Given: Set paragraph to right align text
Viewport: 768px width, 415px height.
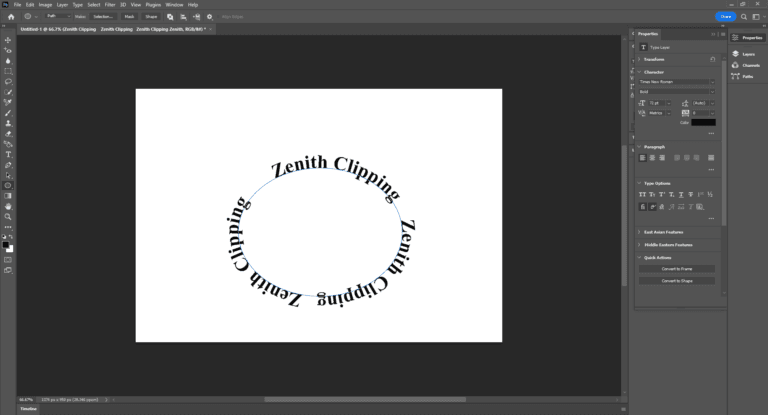Looking at the screenshot, I should coord(662,158).
